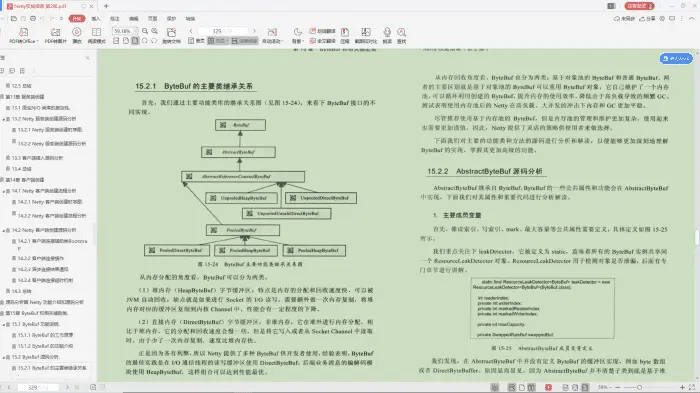Go to the previous page arrow in toolbar

pos(191,31)
